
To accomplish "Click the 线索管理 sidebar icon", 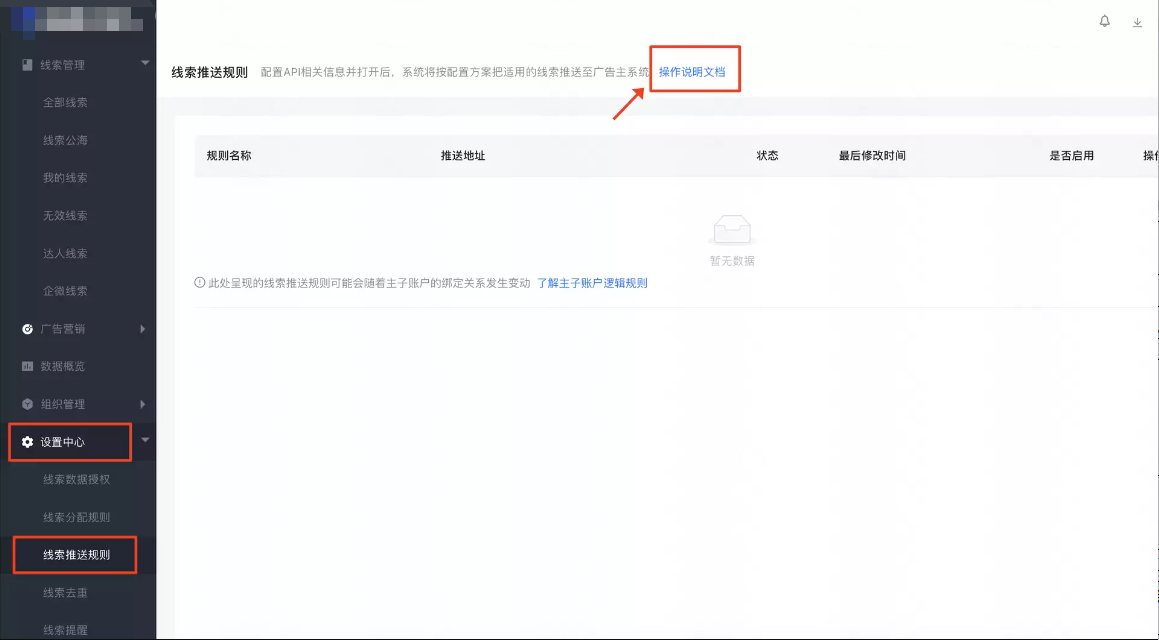I will (x=27, y=65).
